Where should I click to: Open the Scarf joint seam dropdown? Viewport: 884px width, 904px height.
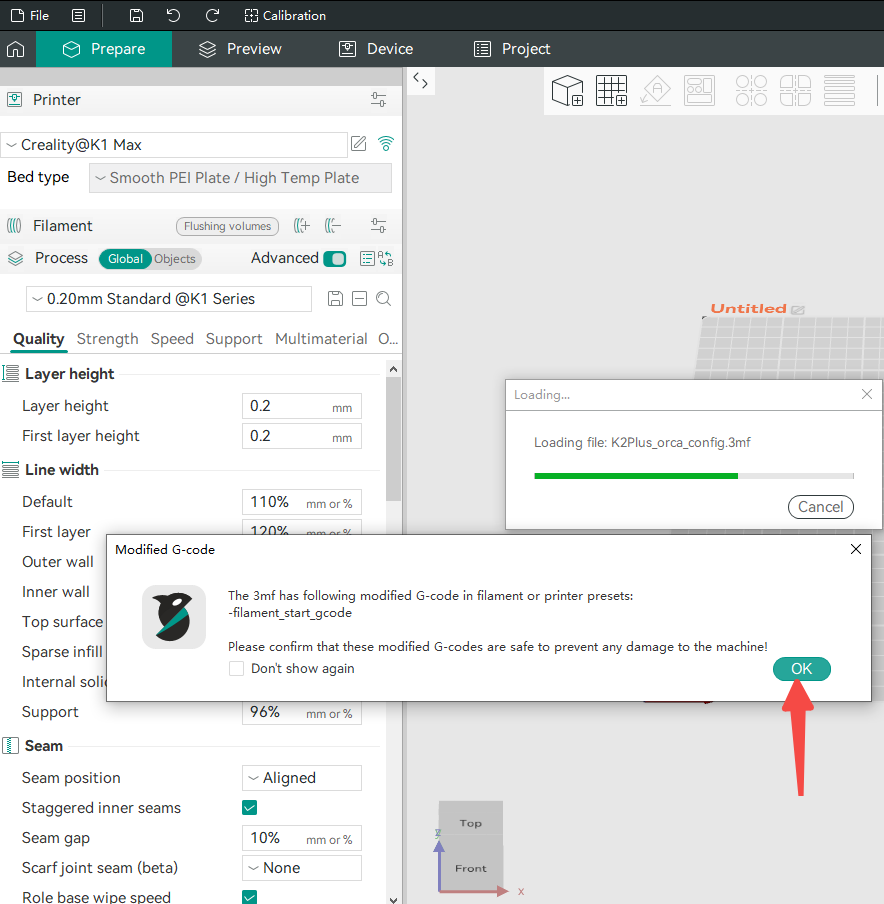point(302,868)
